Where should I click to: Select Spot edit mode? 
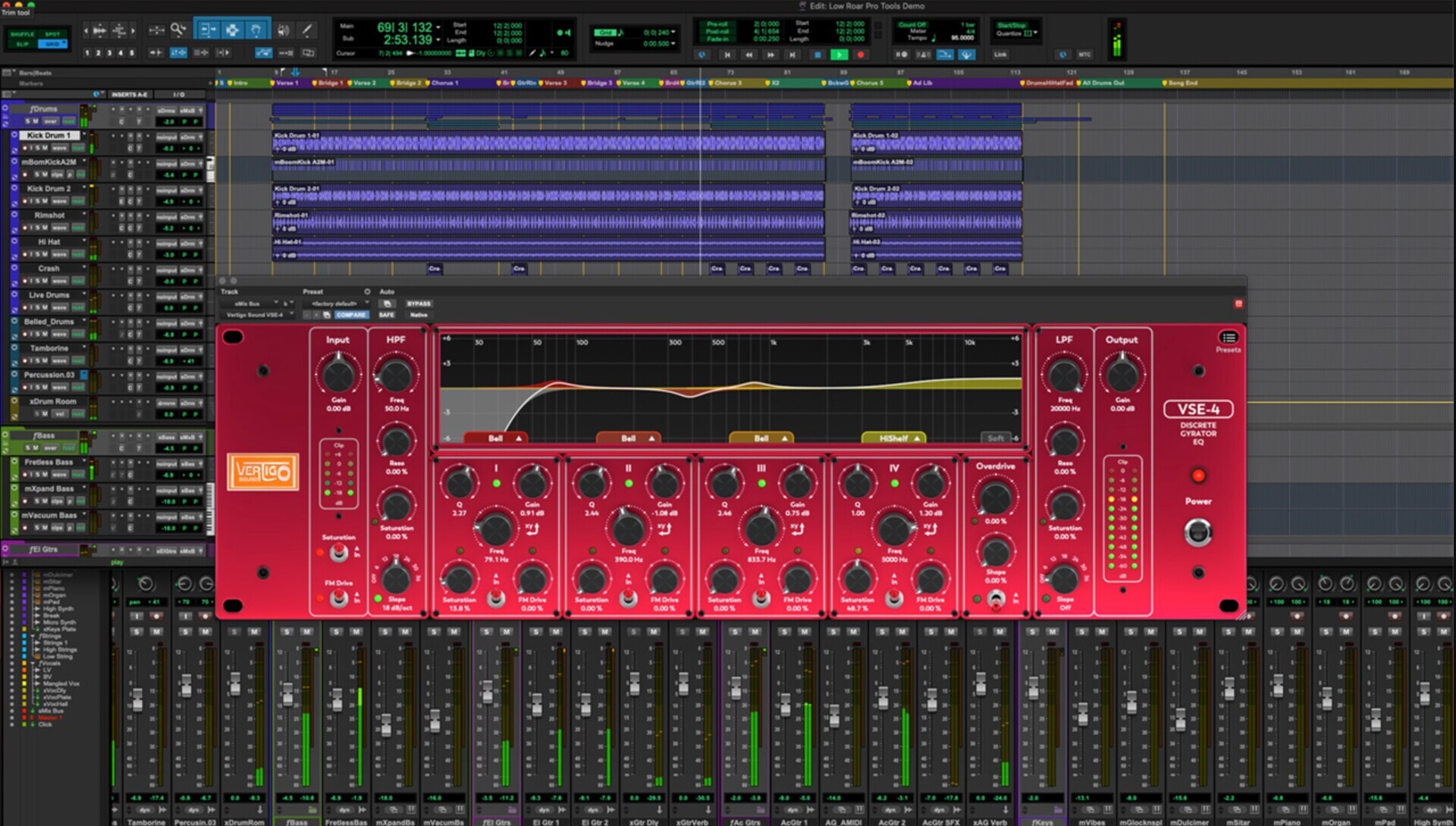coord(52,34)
